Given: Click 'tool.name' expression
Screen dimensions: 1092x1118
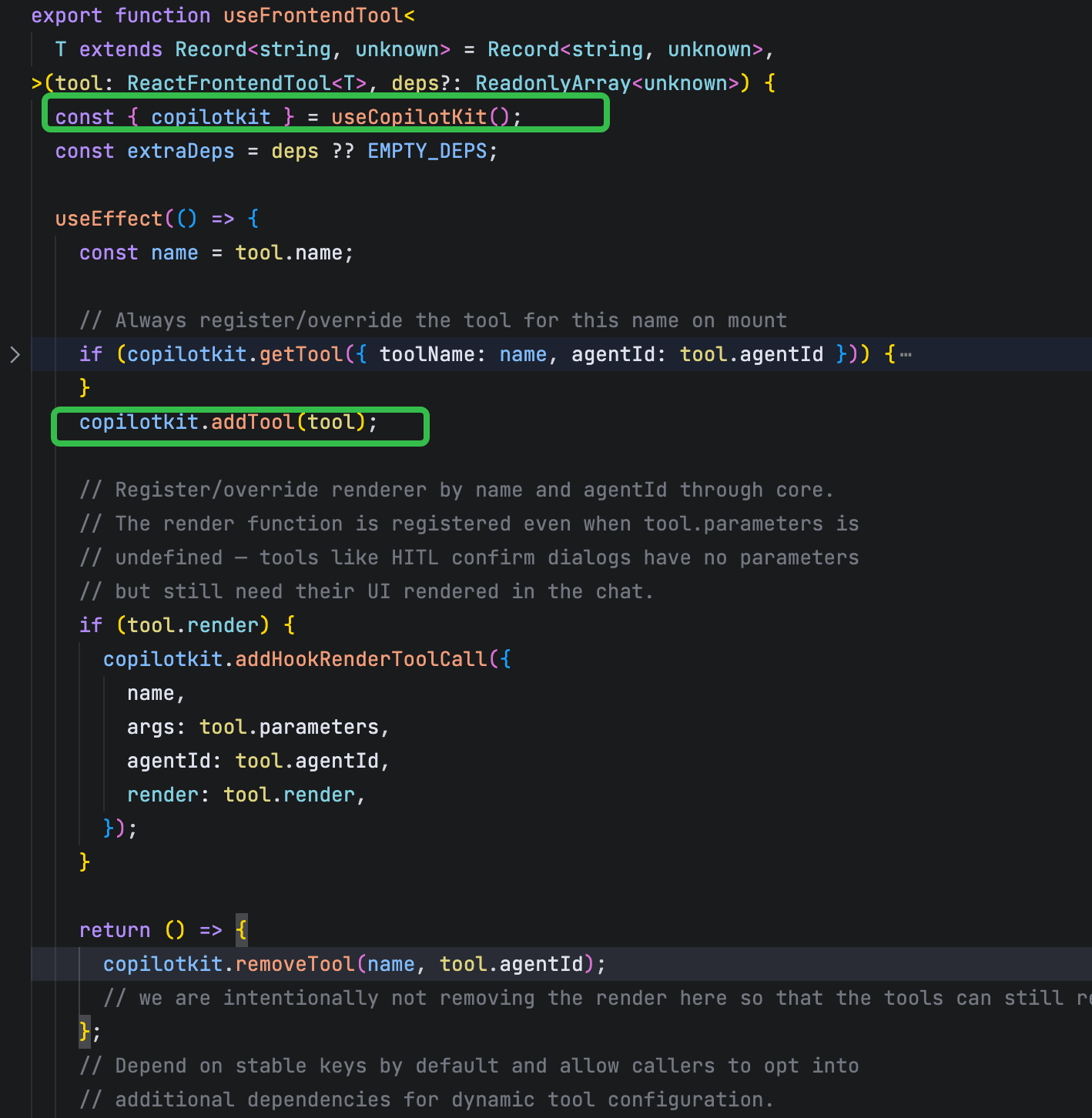Looking at the screenshot, I should pos(289,253).
